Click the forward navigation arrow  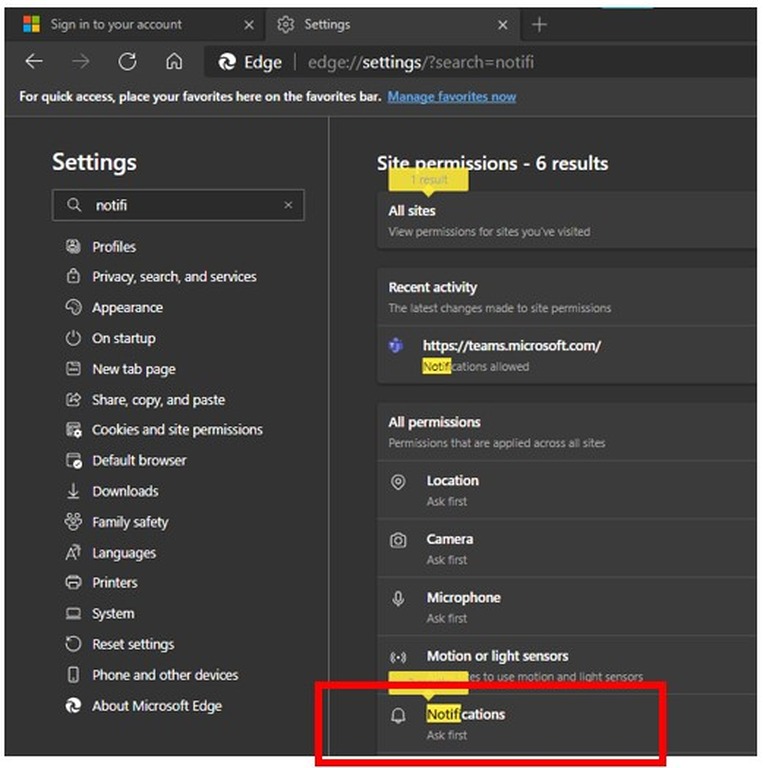pyautogui.click(x=81, y=62)
